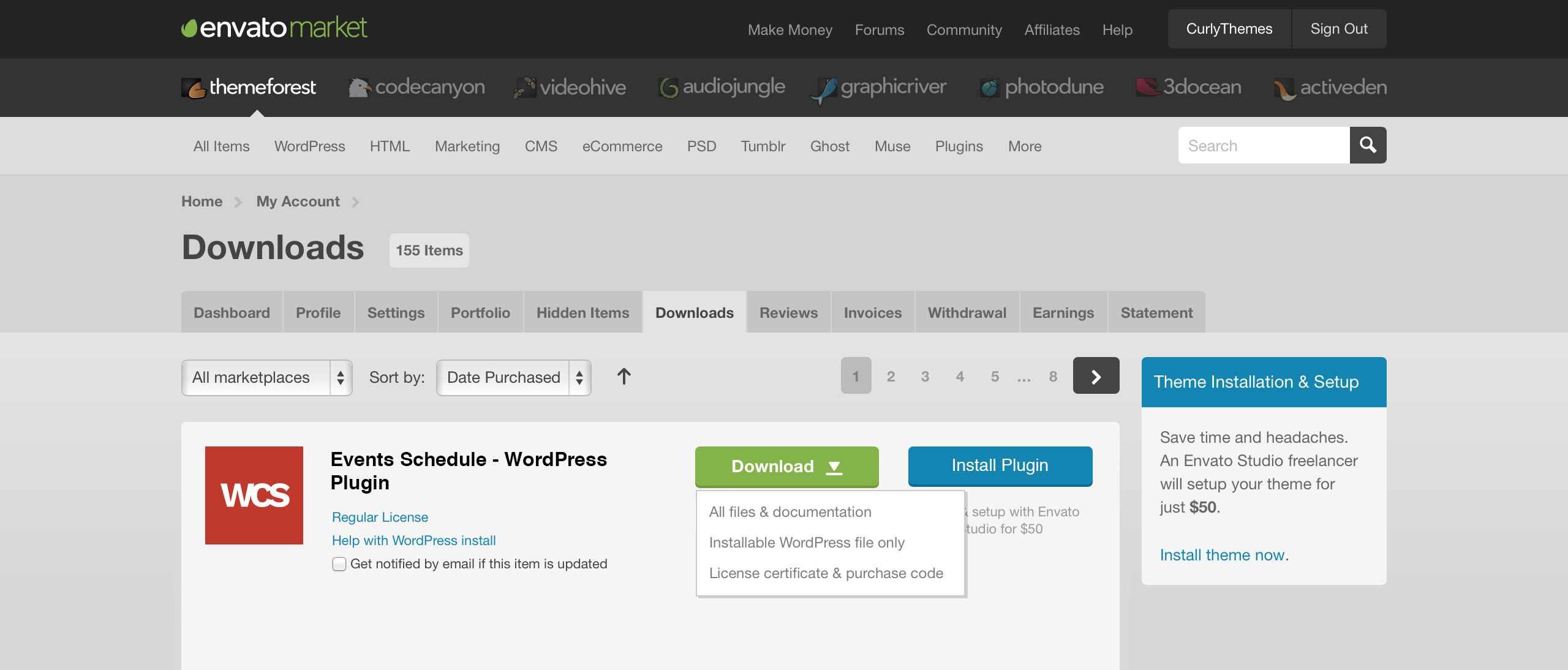Screen dimensions: 1568x670
Task: Go to Home breadcrumb
Action: point(202,201)
